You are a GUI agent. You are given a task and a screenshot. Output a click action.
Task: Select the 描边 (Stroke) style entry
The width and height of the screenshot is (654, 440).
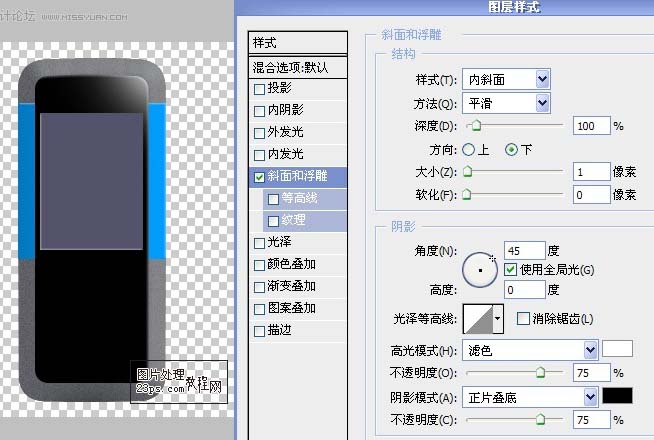(x=279, y=331)
